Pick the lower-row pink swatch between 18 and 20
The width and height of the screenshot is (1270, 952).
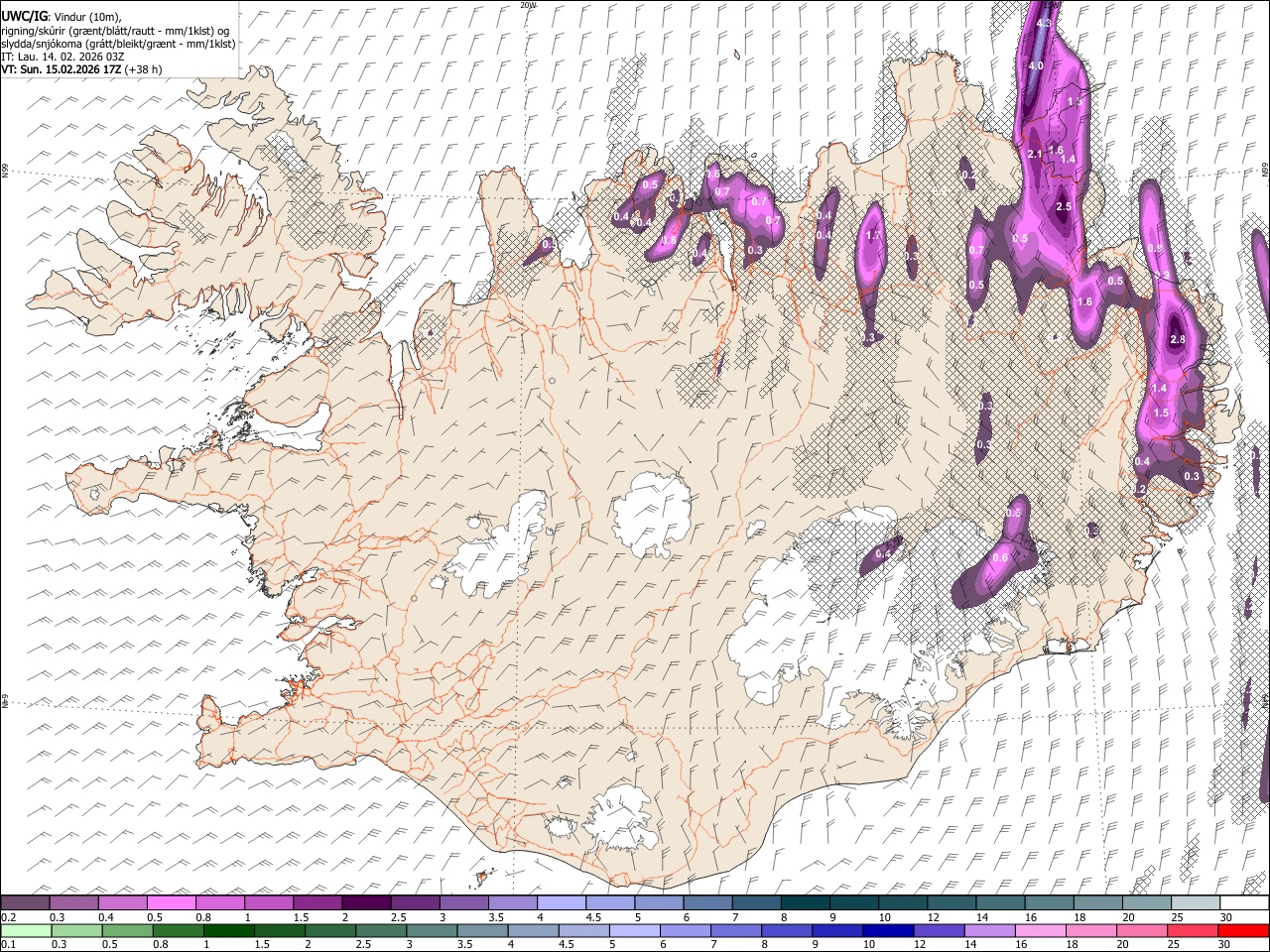point(1090,930)
